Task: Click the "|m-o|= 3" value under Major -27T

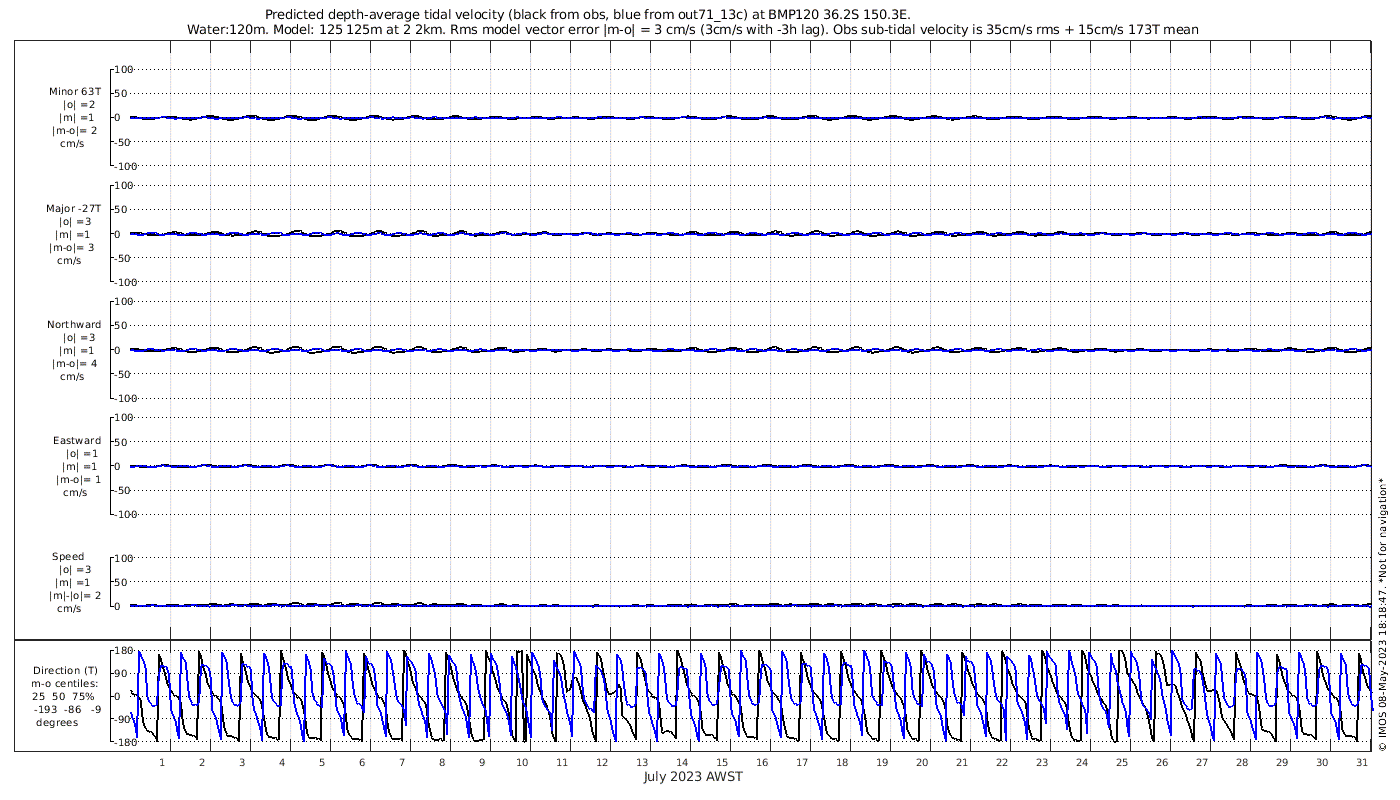Action: (x=72, y=248)
